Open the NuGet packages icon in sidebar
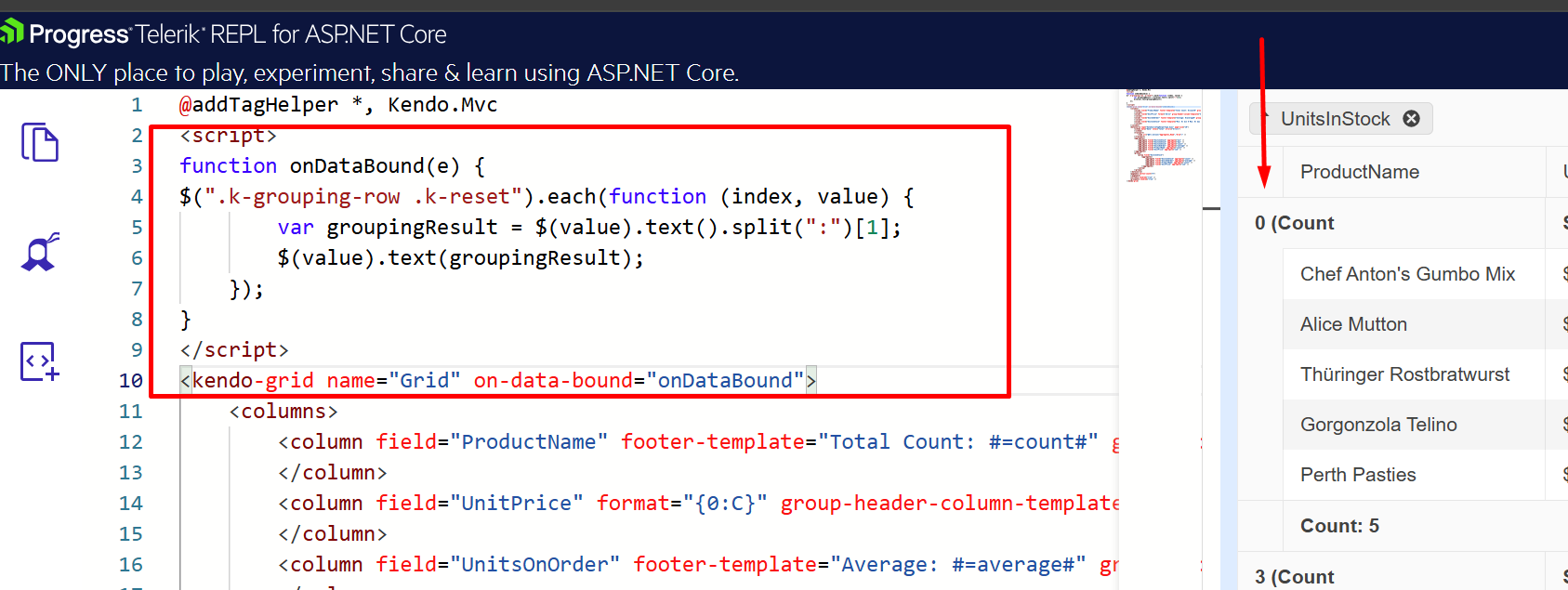The height and width of the screenshot is (590, 1568). point(40,252)
